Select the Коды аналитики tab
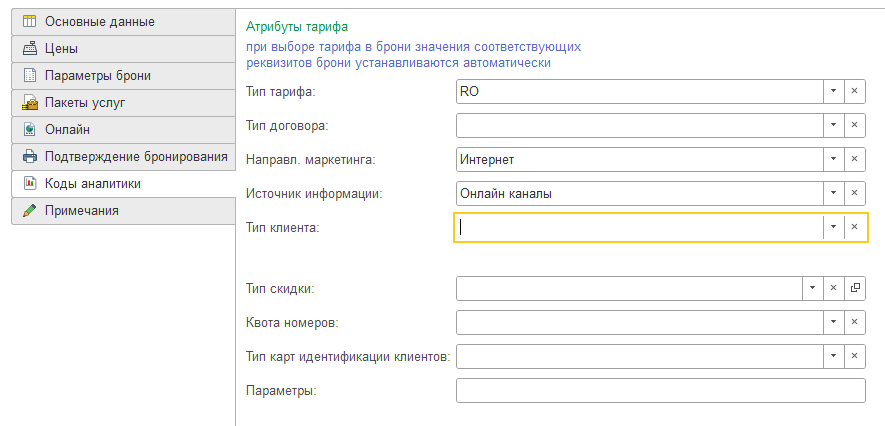Viewport: 885px width, 426px height. point(123,183)
